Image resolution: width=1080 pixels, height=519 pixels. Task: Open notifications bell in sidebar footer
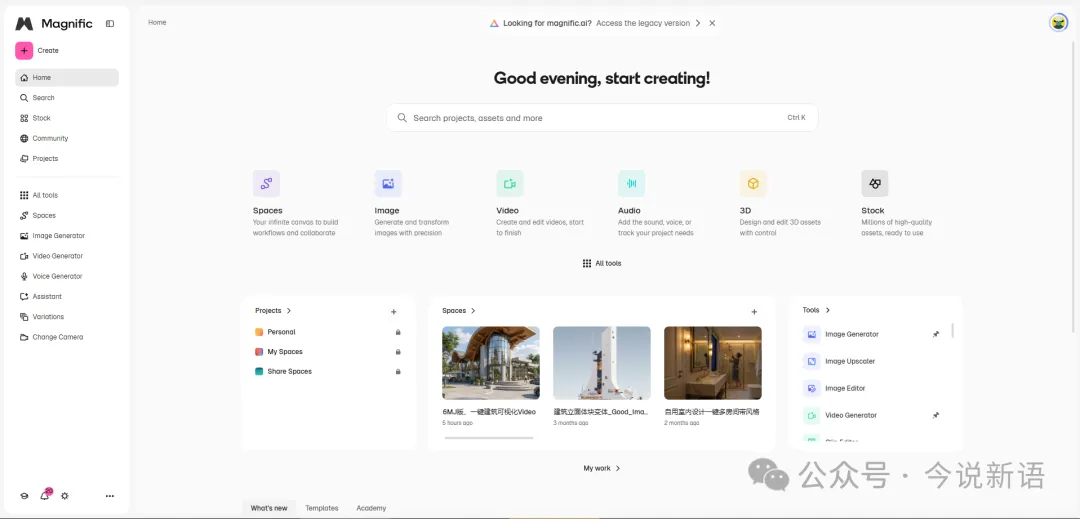point(45,495)
